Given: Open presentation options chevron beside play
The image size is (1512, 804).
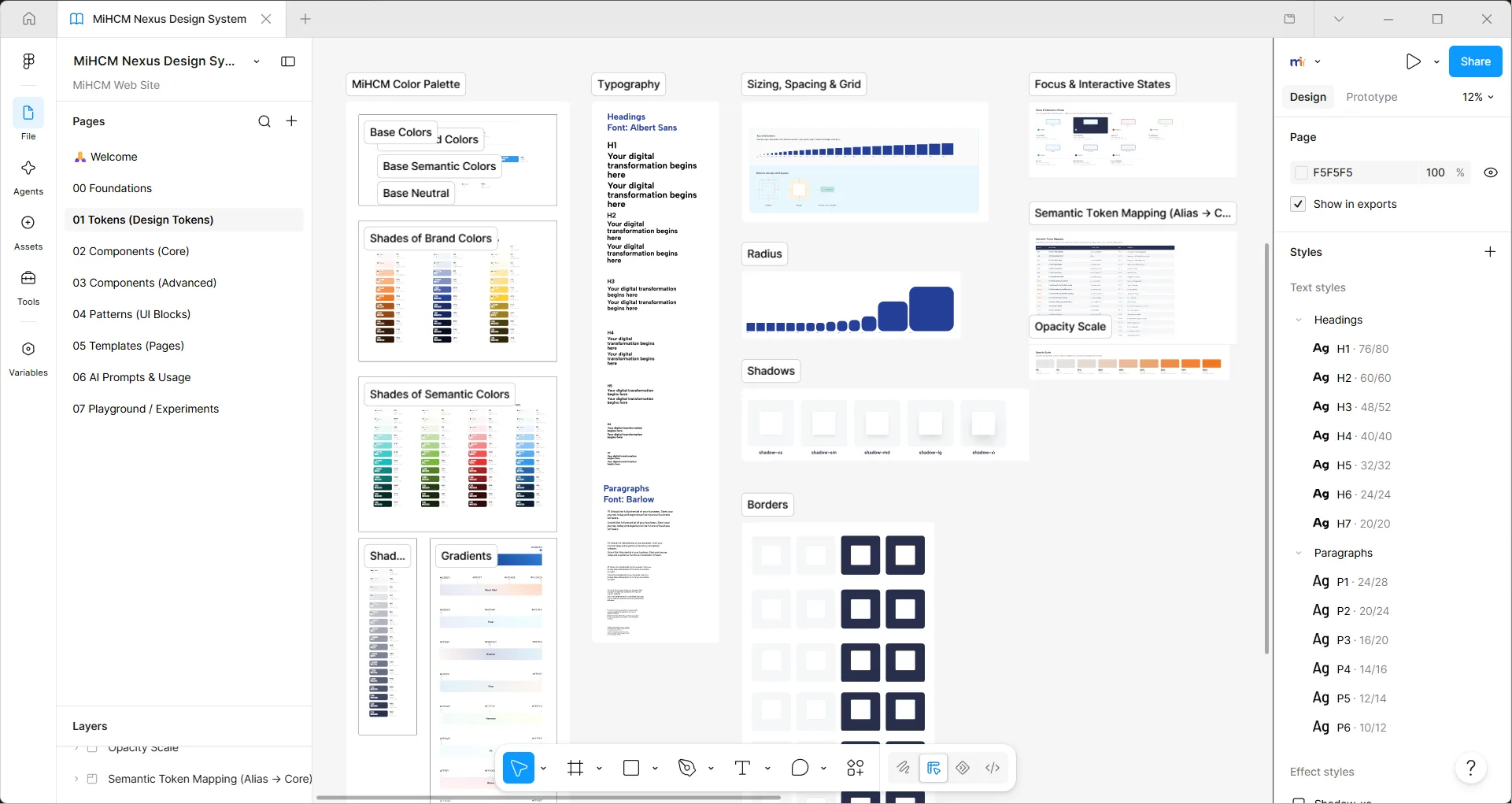Looking at the screenshot, I should [1437, 61].
